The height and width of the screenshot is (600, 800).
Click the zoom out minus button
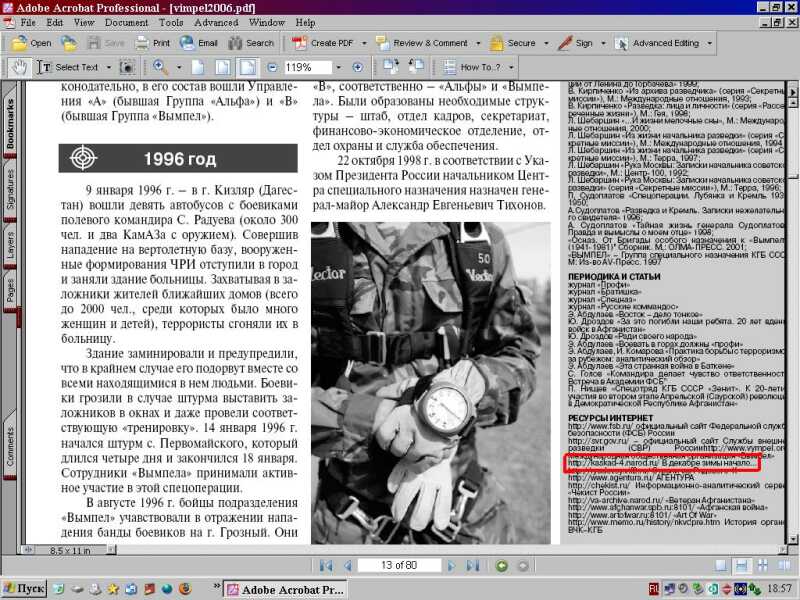tap(270, 67)
